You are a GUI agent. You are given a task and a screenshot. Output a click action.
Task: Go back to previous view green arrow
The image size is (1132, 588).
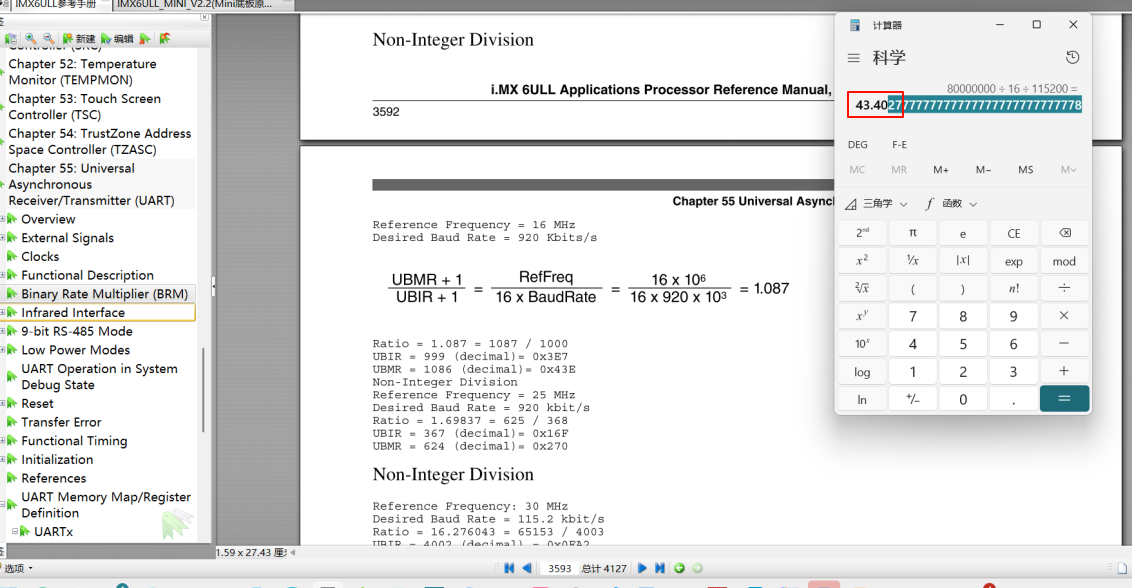(x=679, y=568)
